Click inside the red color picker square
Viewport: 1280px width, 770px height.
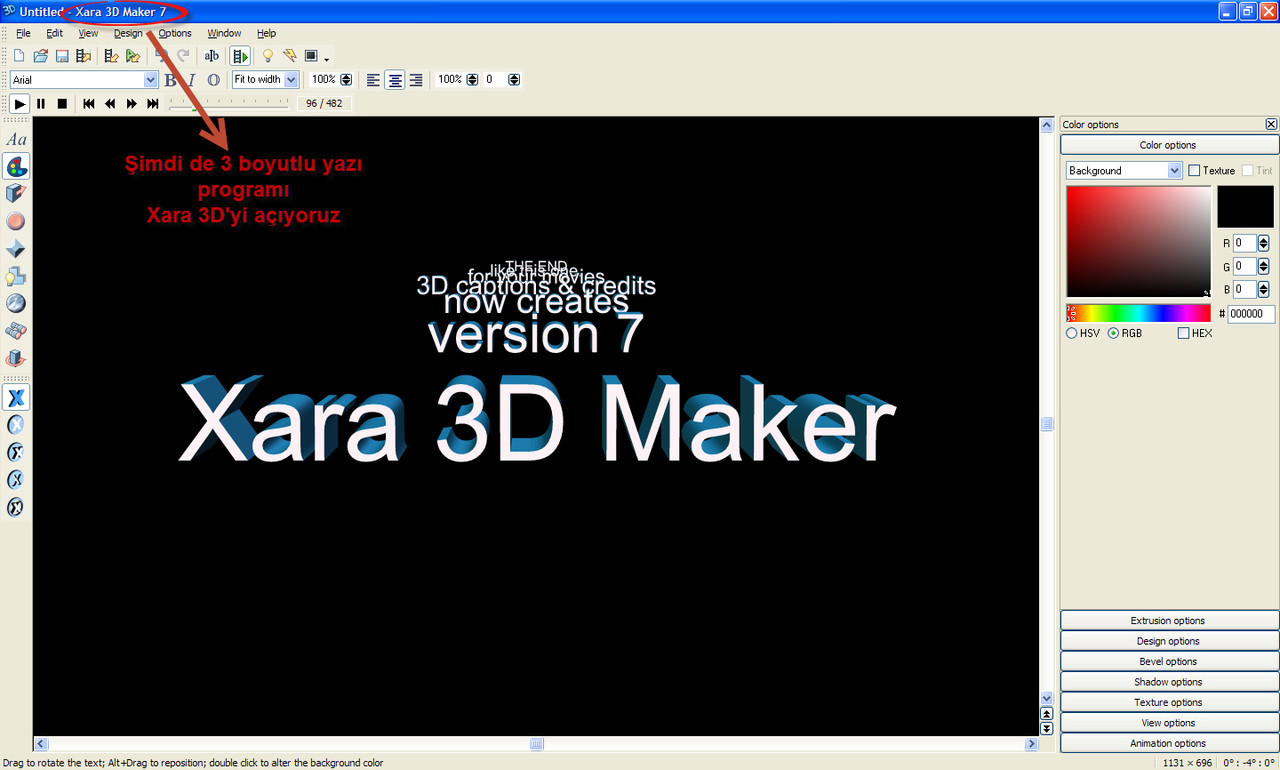point(1138,241)
